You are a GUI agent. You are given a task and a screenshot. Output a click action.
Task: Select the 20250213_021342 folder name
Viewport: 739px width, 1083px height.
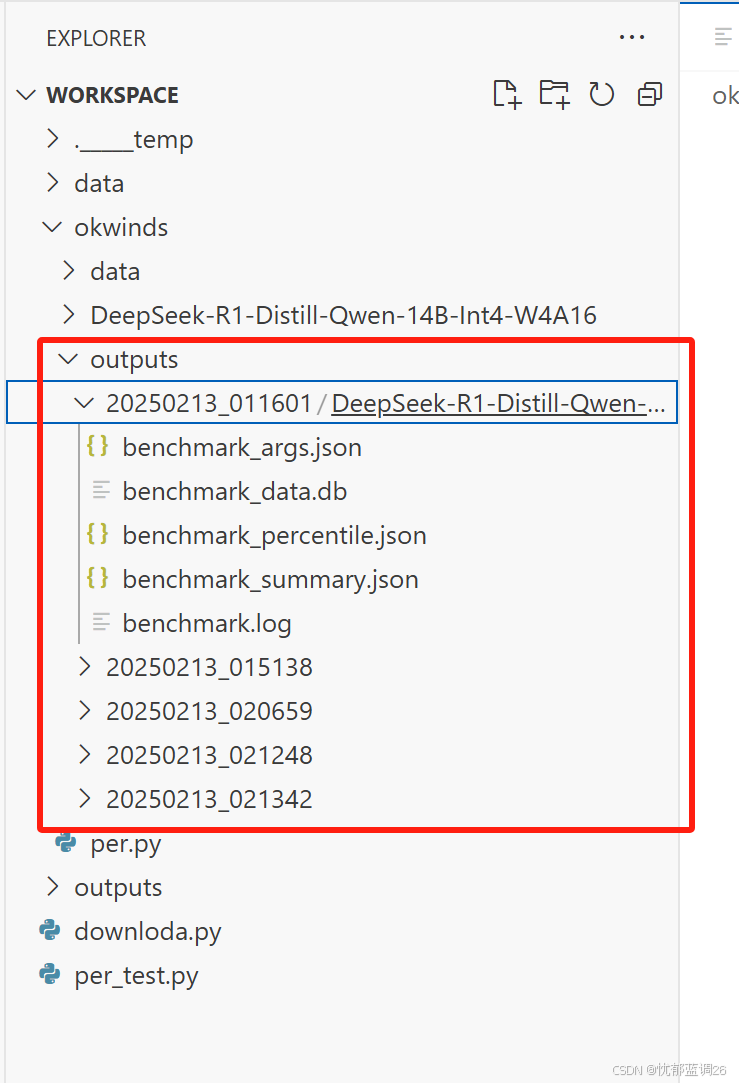pyautogui.click(x=209, y=799)
